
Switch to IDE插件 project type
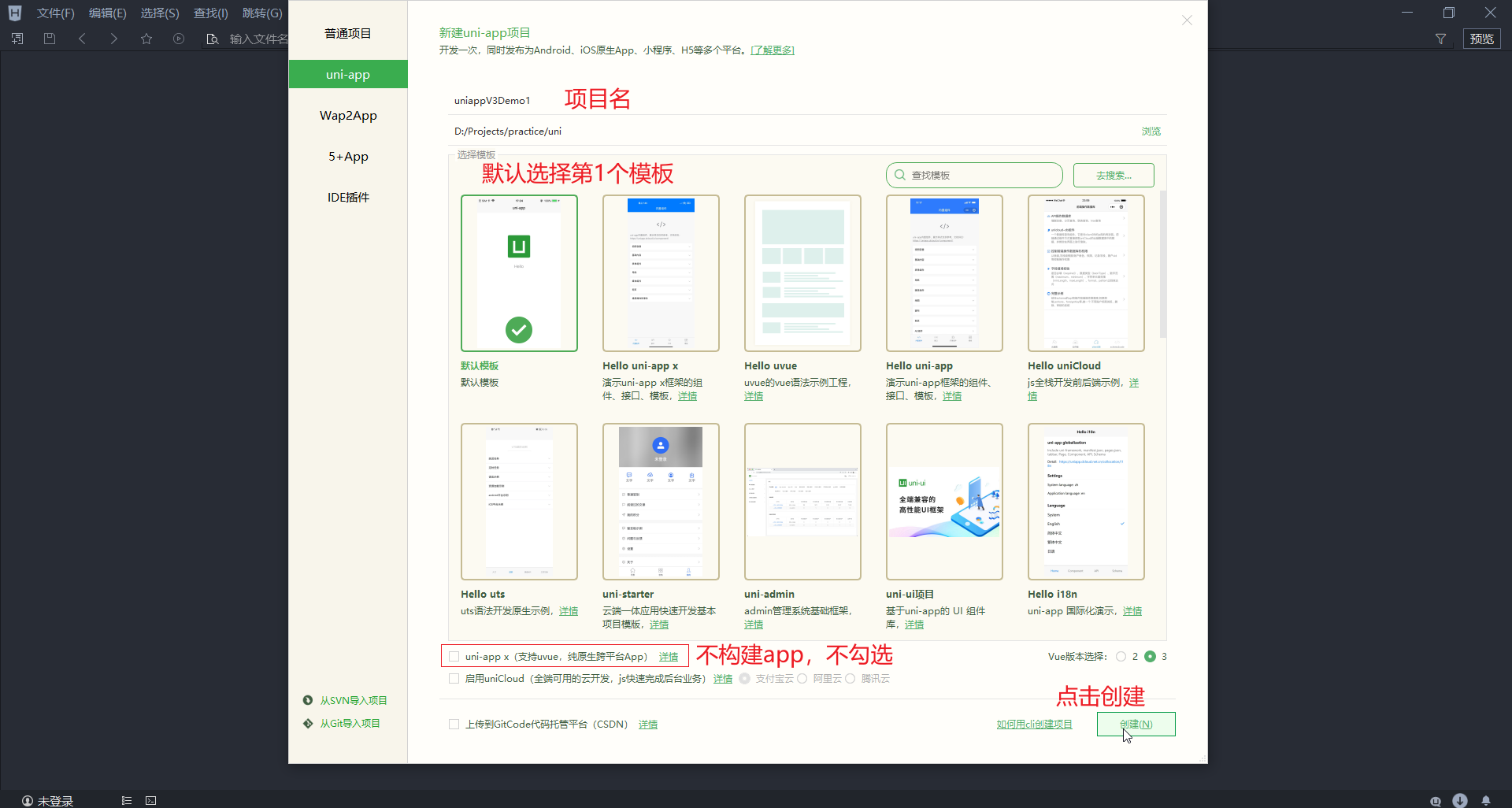click(x=348, y=197)
